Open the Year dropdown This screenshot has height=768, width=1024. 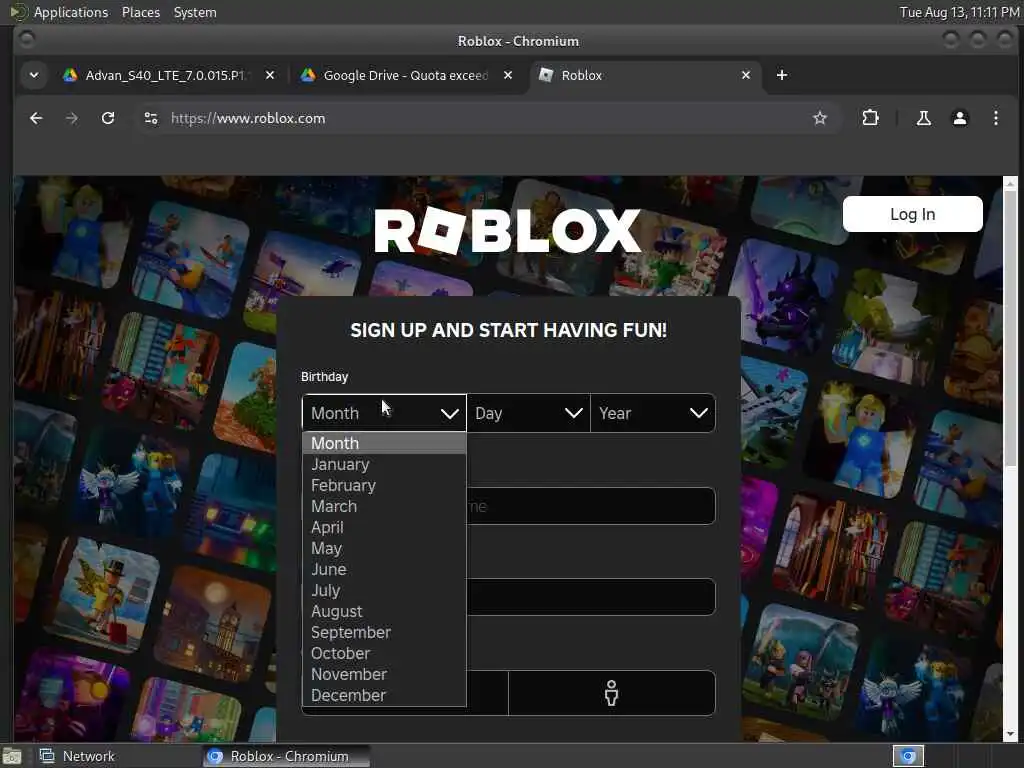(x=653, y=413)
